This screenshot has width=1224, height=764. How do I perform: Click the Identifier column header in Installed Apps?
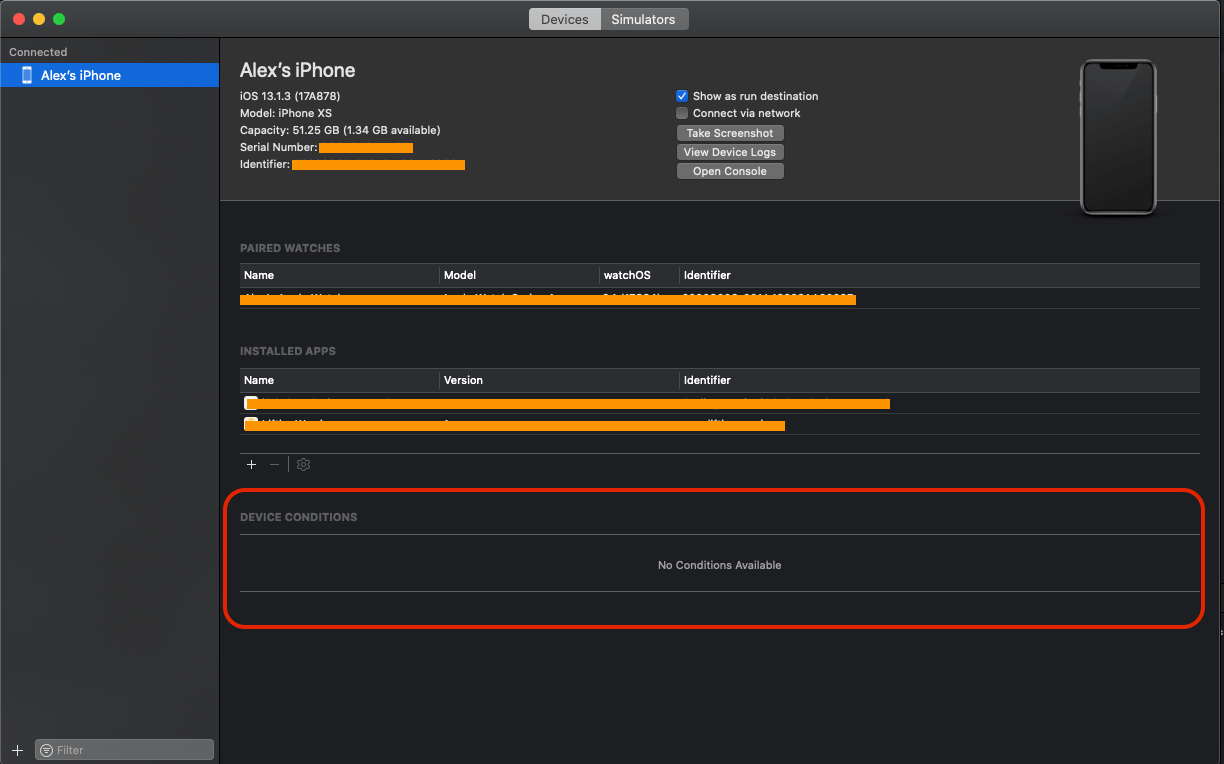pos(707,380)
